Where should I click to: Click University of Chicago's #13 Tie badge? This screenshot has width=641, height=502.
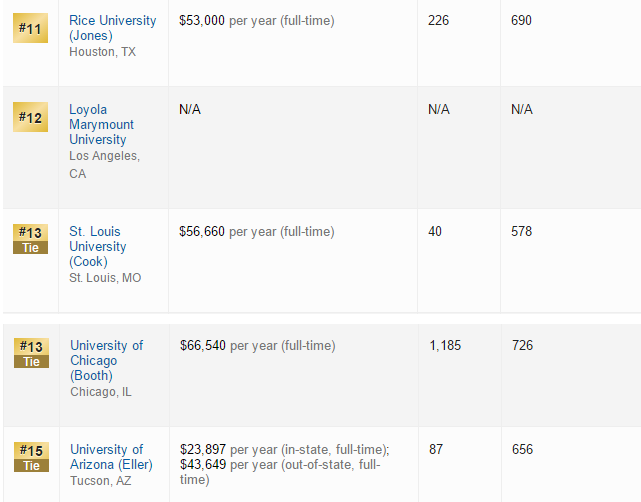(x=30, y=353)
